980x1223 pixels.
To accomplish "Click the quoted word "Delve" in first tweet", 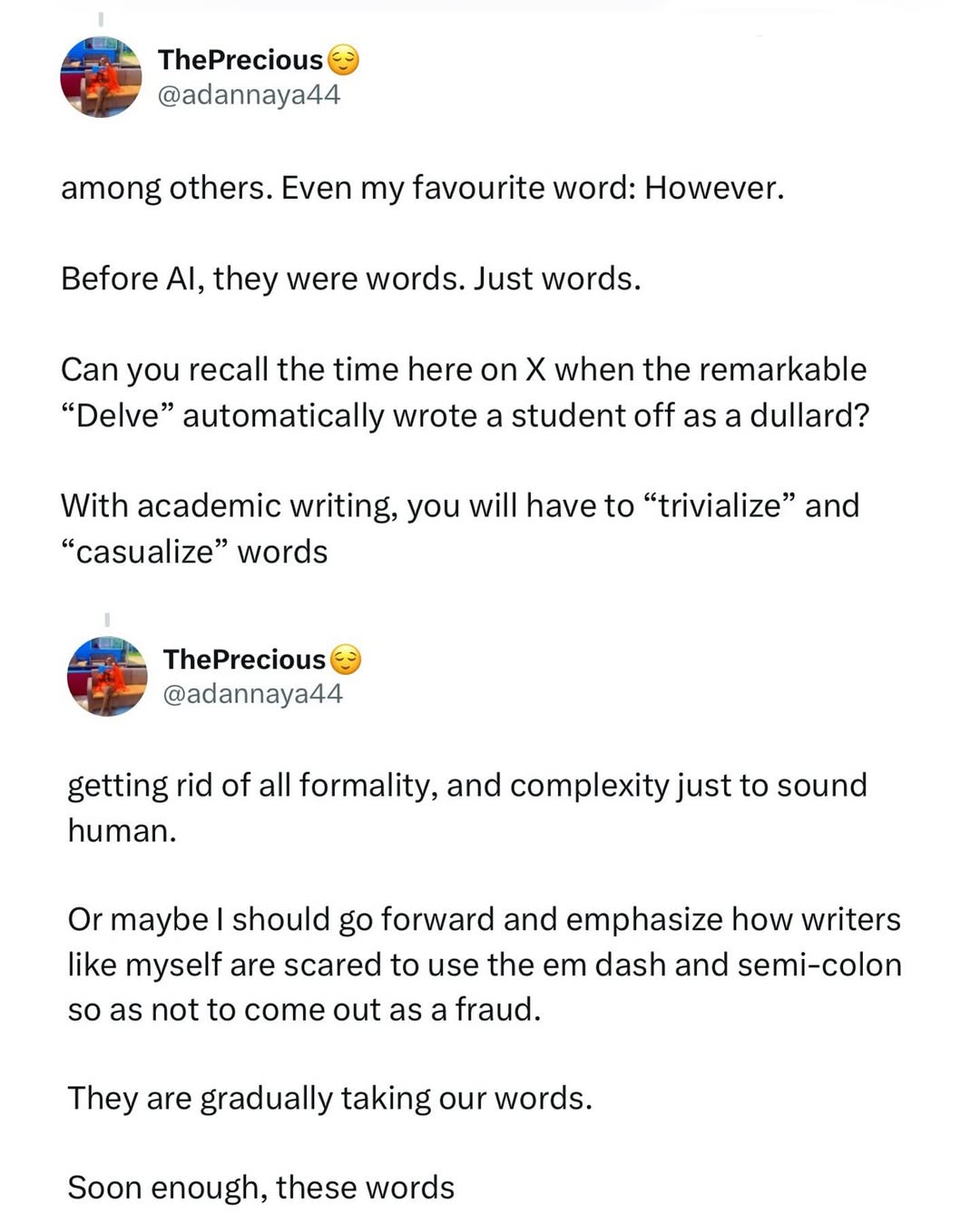I will (x=118, y=416).
